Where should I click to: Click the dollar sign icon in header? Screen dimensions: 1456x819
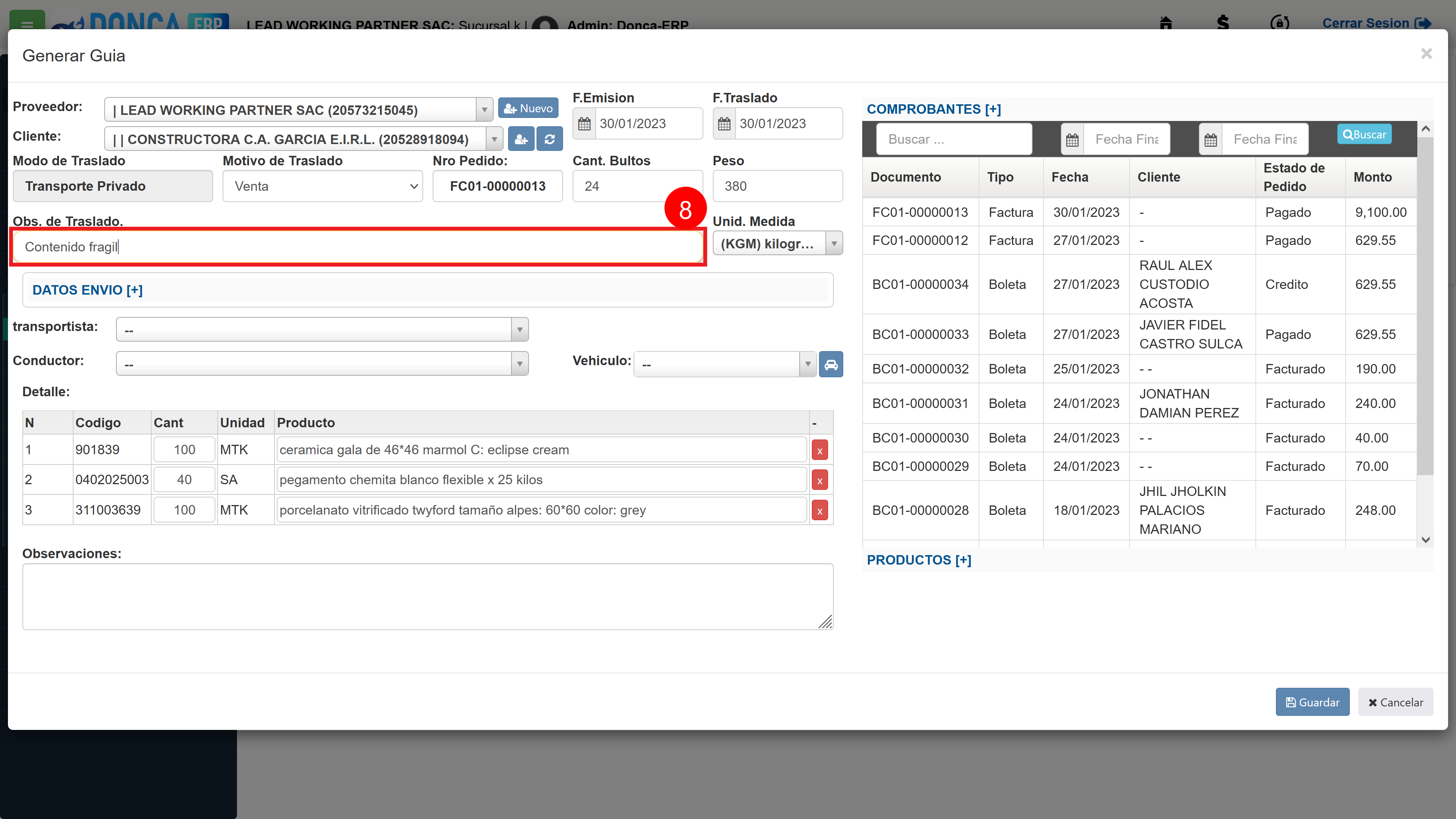1222,23
